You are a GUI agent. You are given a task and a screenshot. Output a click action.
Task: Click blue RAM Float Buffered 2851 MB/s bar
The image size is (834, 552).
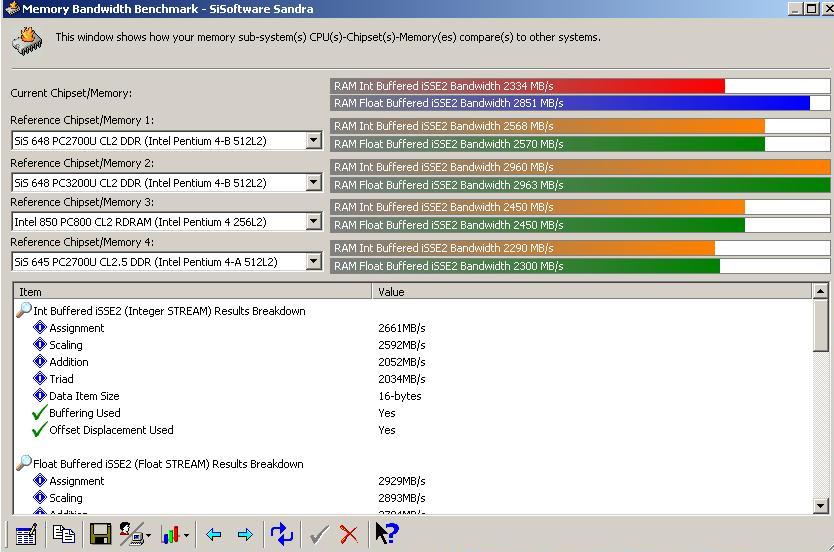click(x=570, y=103)
